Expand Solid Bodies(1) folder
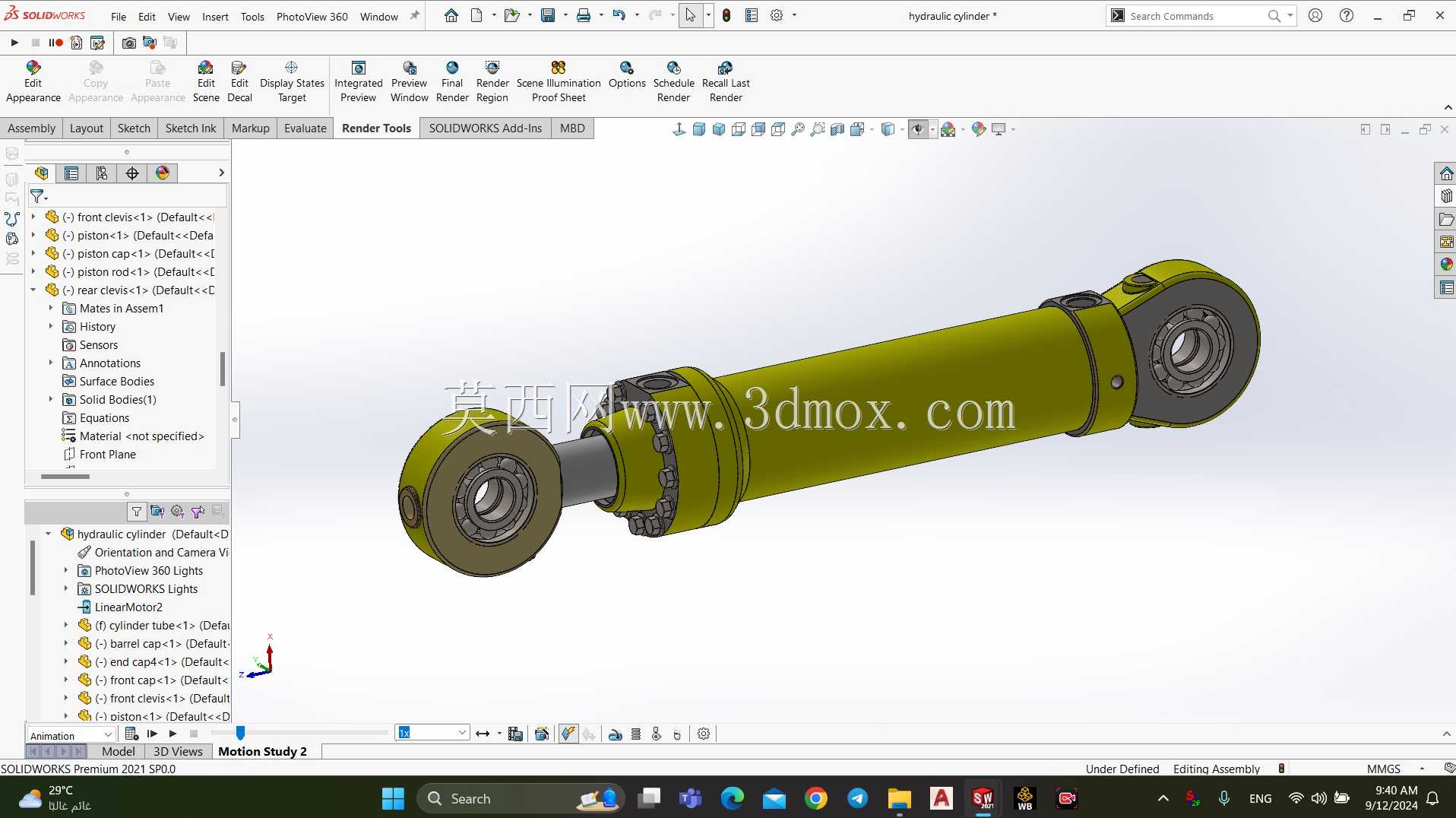The height and width of the screenshot is (818, 1456). tap(51, 400)
